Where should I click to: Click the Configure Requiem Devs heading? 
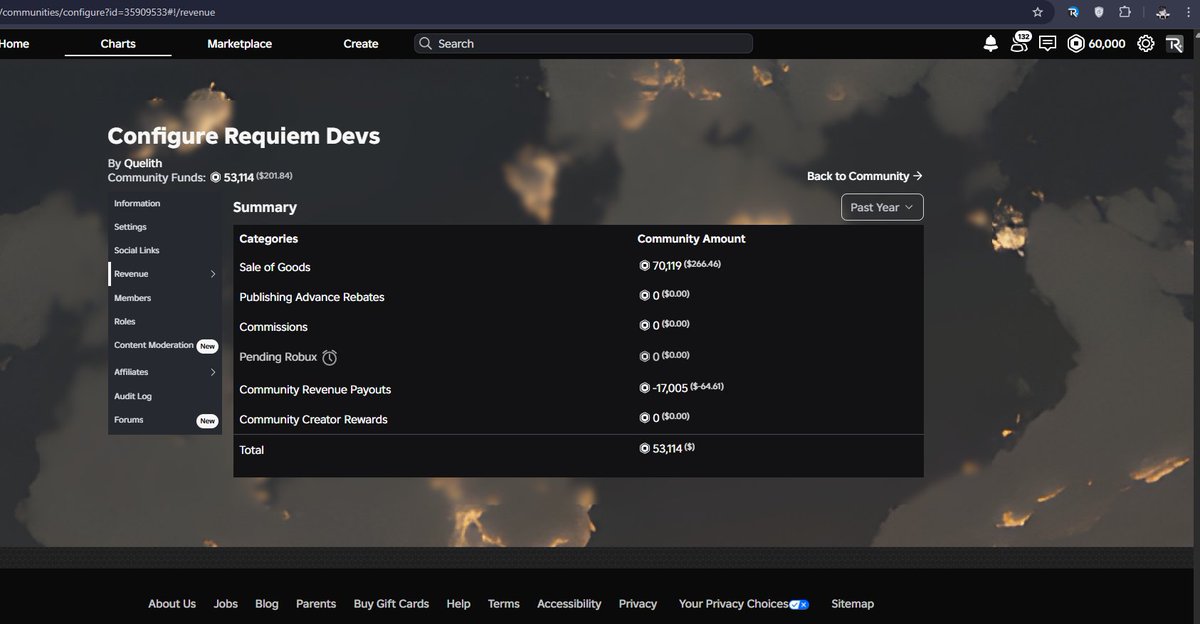tap(244, 136)
